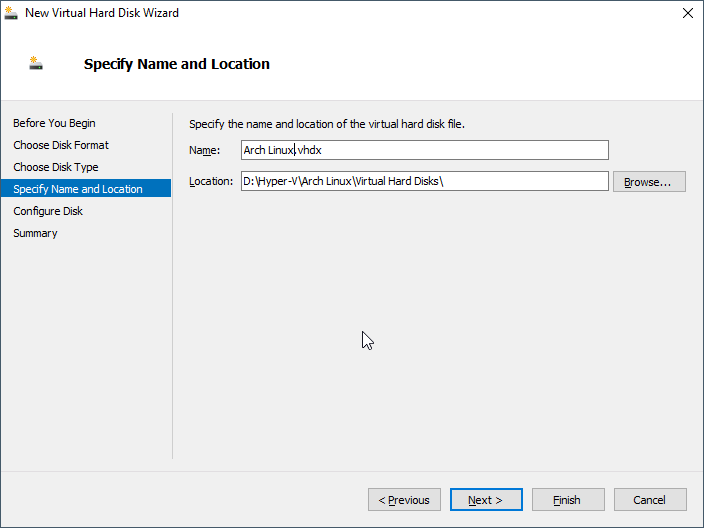The height and width of the screenshot is (528, 704).
Task: Focus the Location path text field
Action: coord(424,181)
